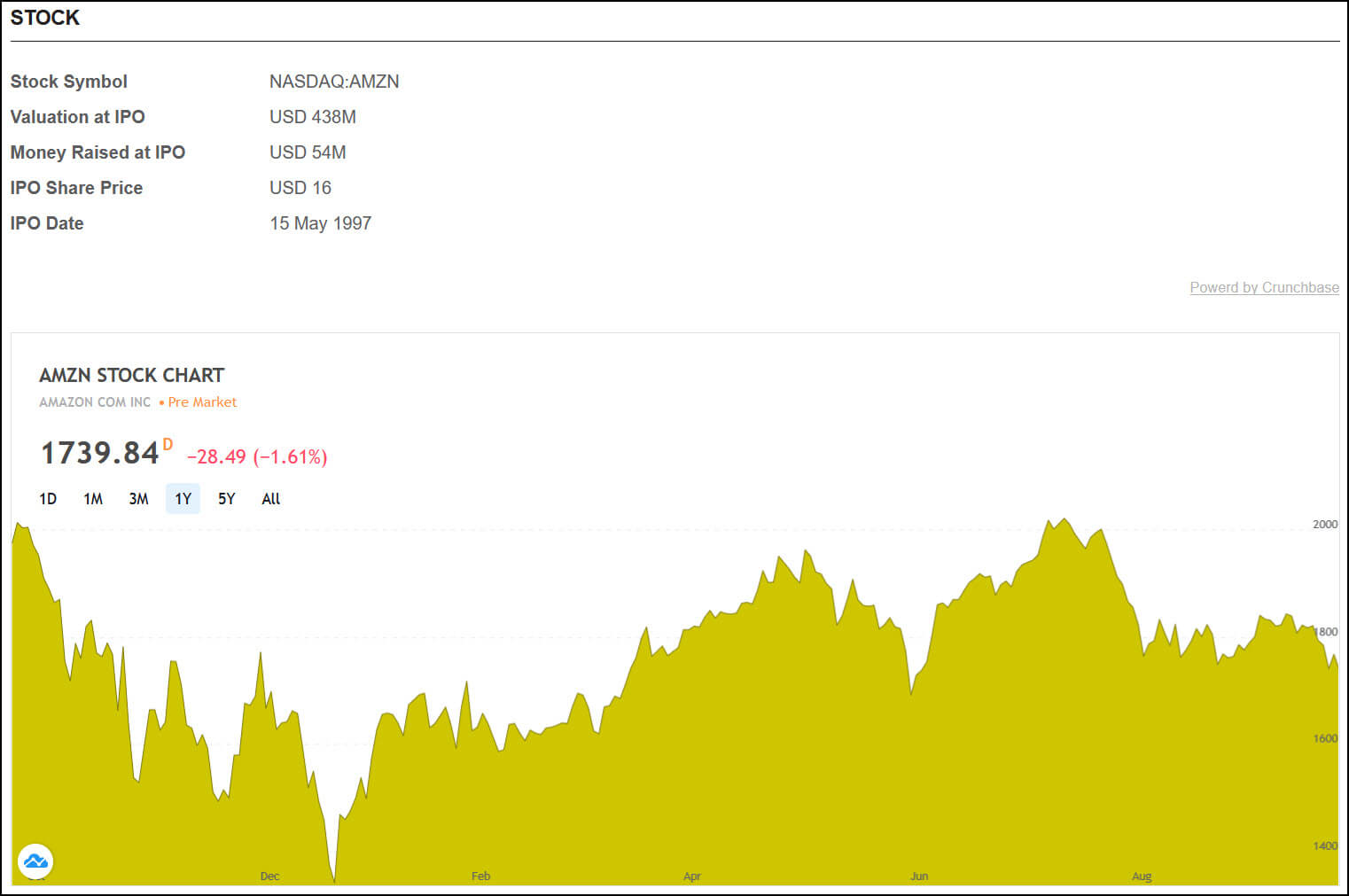Click the Jun label on time axis
1349x896 pixels.
(x=919, y=876)
